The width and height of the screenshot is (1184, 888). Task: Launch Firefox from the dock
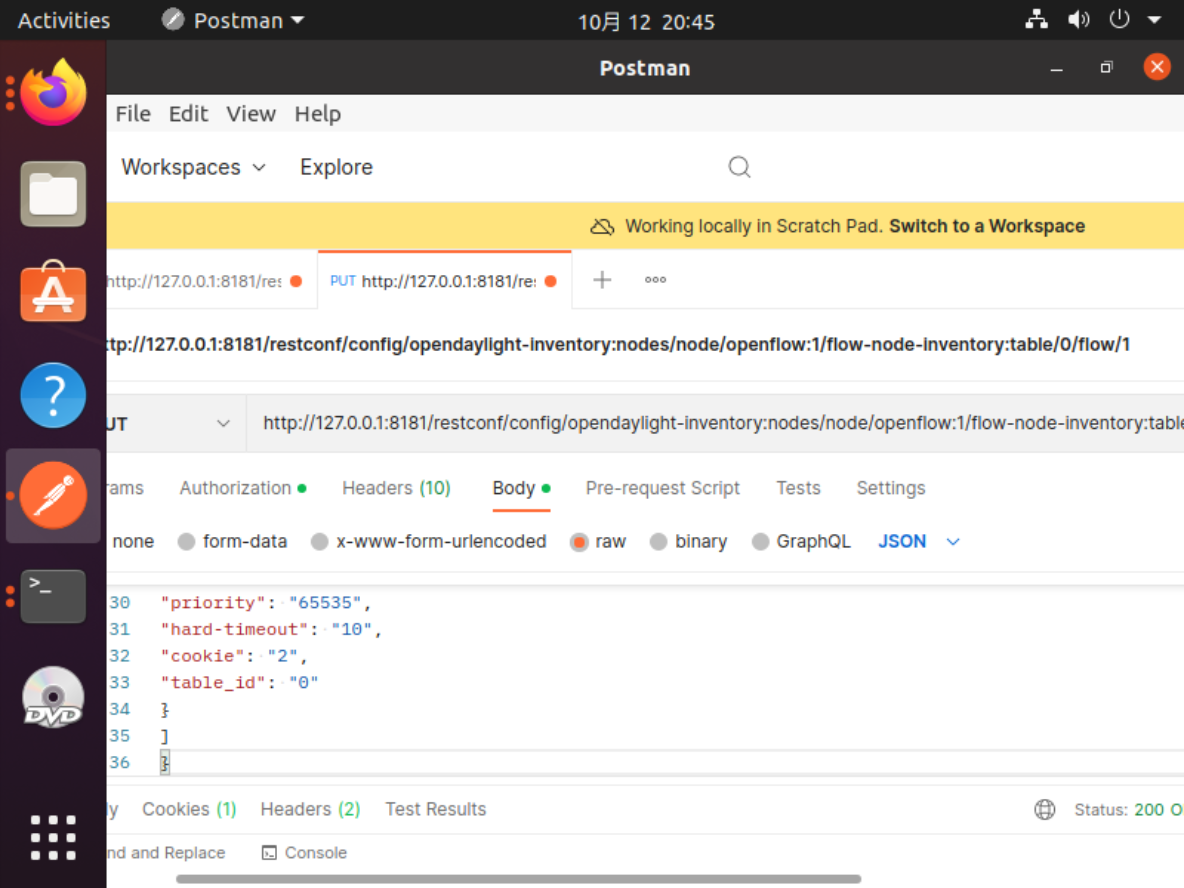pos(53,93)
